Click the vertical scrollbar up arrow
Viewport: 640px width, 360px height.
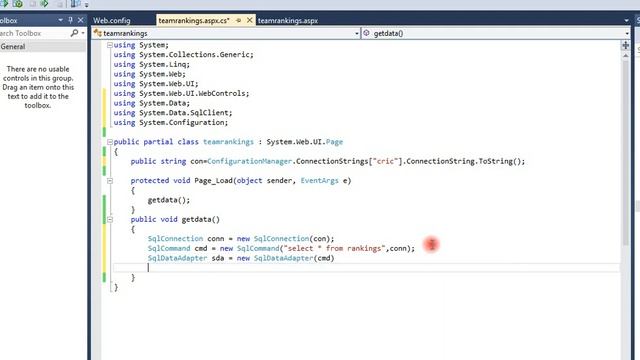click(625, 55)
